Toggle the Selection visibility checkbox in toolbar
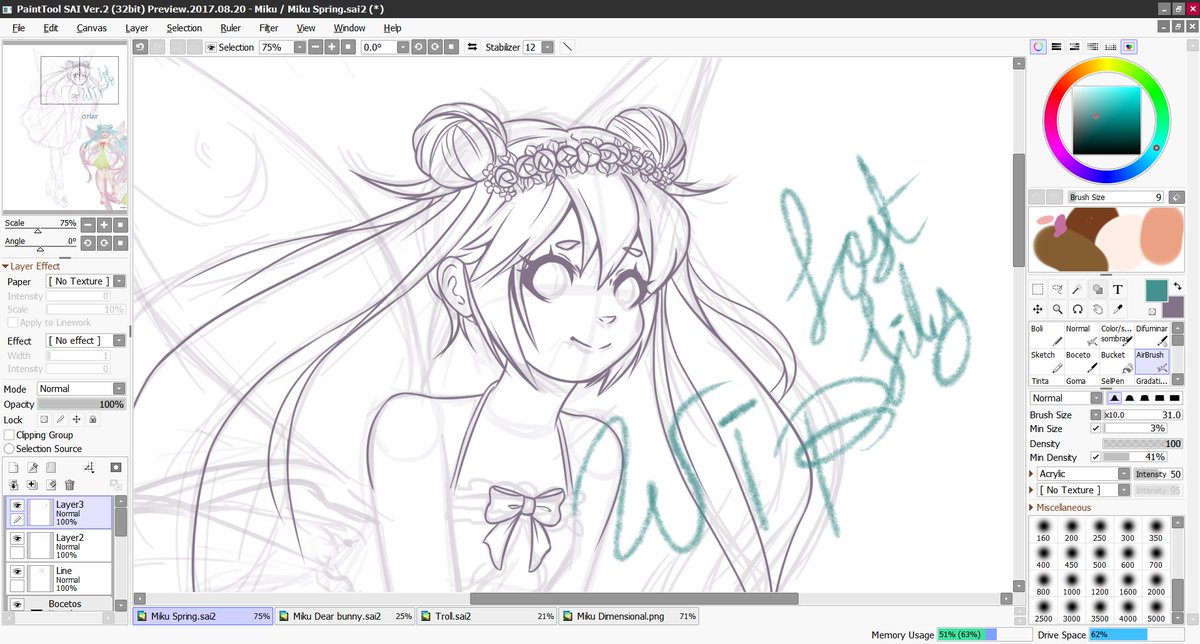The width and height of the screenshot is (1200, 644). [x=211, y=47]
